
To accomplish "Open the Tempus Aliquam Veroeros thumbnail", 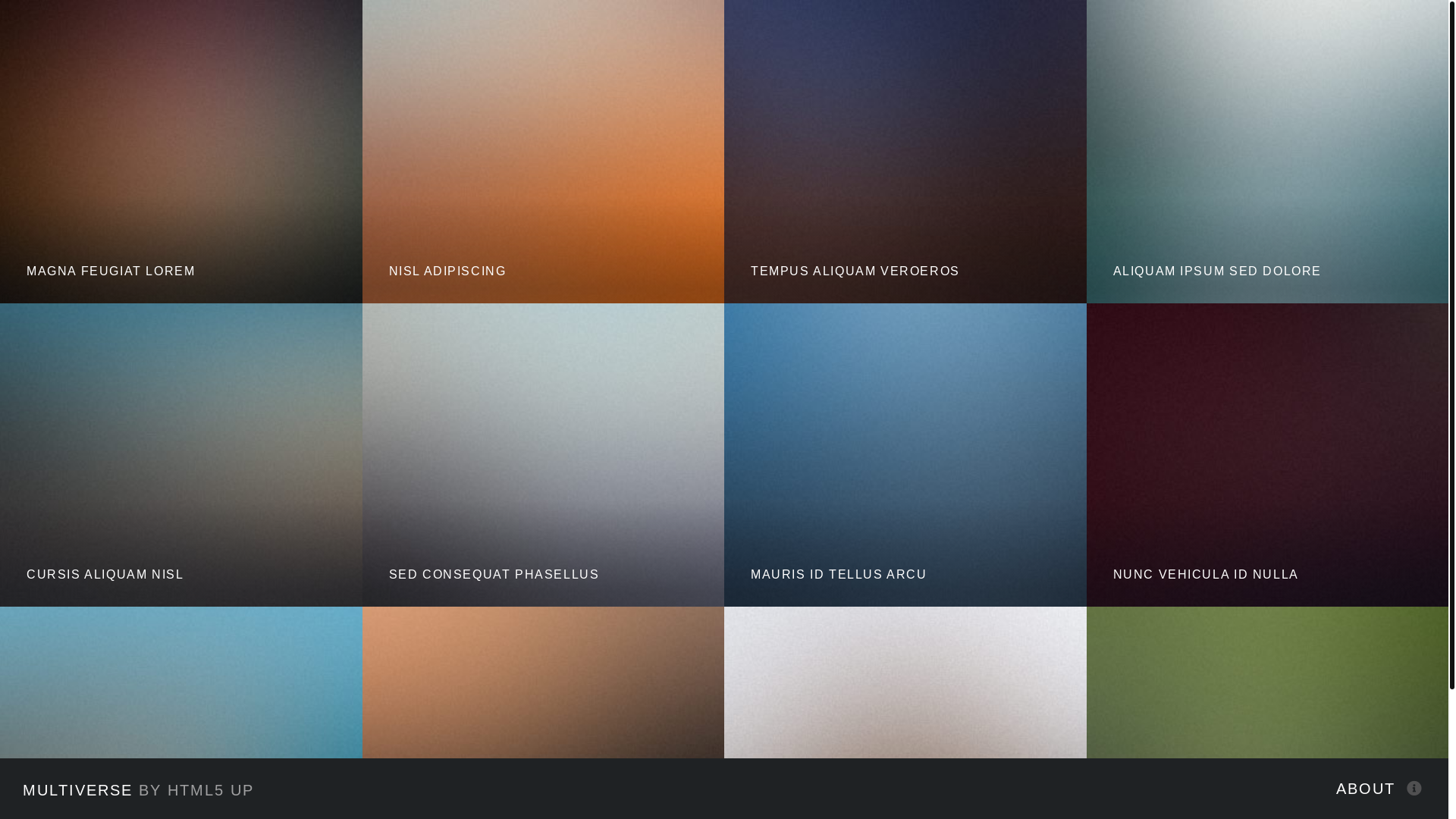I will click(x=905, y=152).
